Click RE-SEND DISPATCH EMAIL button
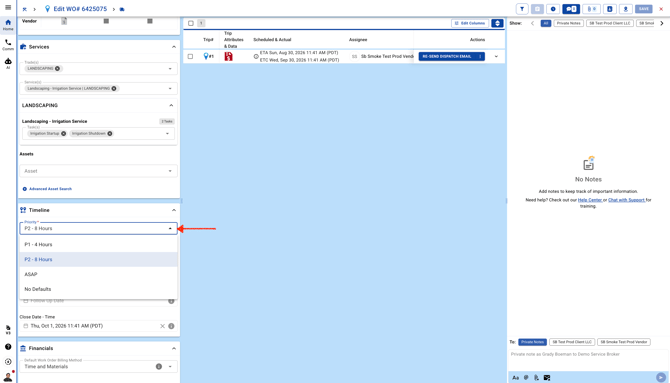The width and height of the screenshot is (670, 383). pos(447,56)
